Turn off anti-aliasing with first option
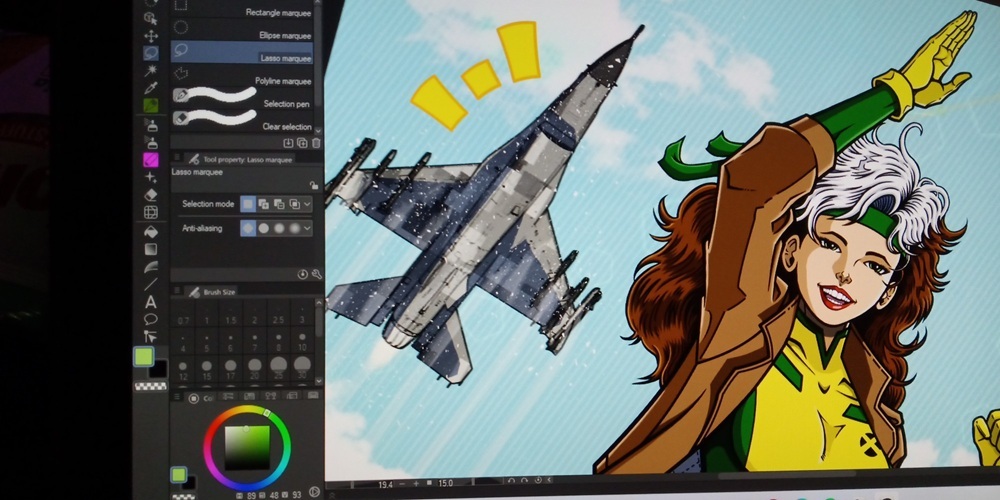Viewport: 1000px width, 500px height. (x=247, y=228)
